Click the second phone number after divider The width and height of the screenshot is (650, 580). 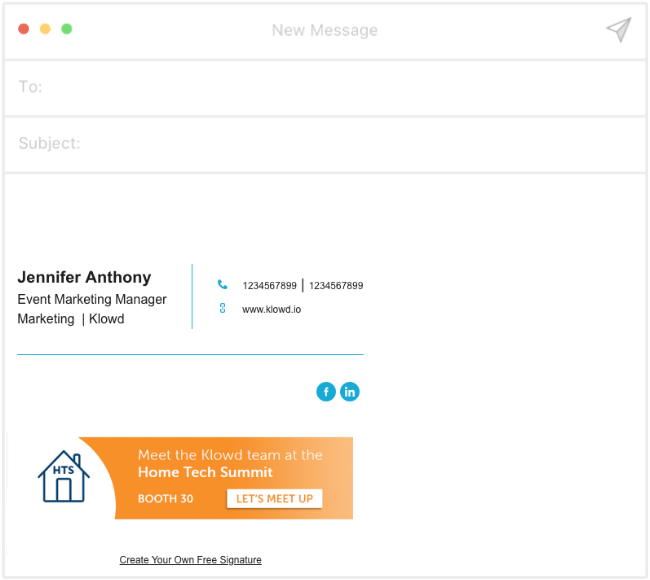pos(336,286)
